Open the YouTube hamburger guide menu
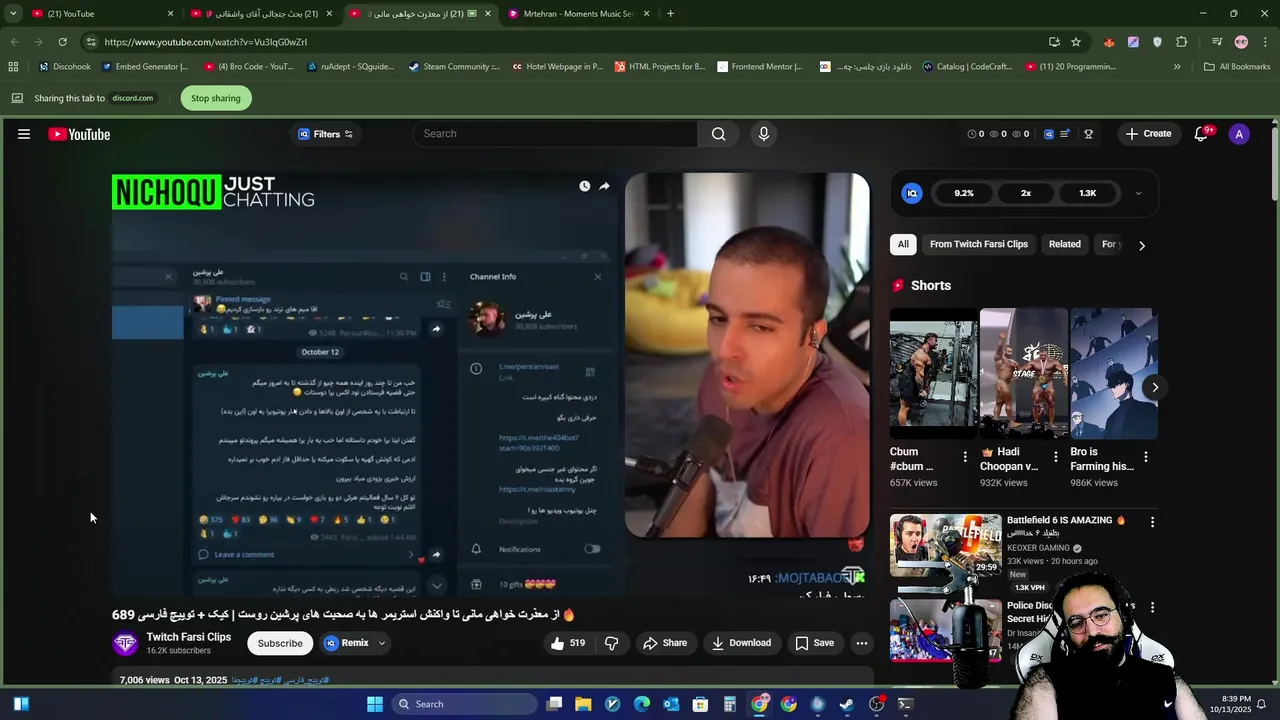This screenshot has height=720, width=1280. pyautogui.click(x=24, y=134)
